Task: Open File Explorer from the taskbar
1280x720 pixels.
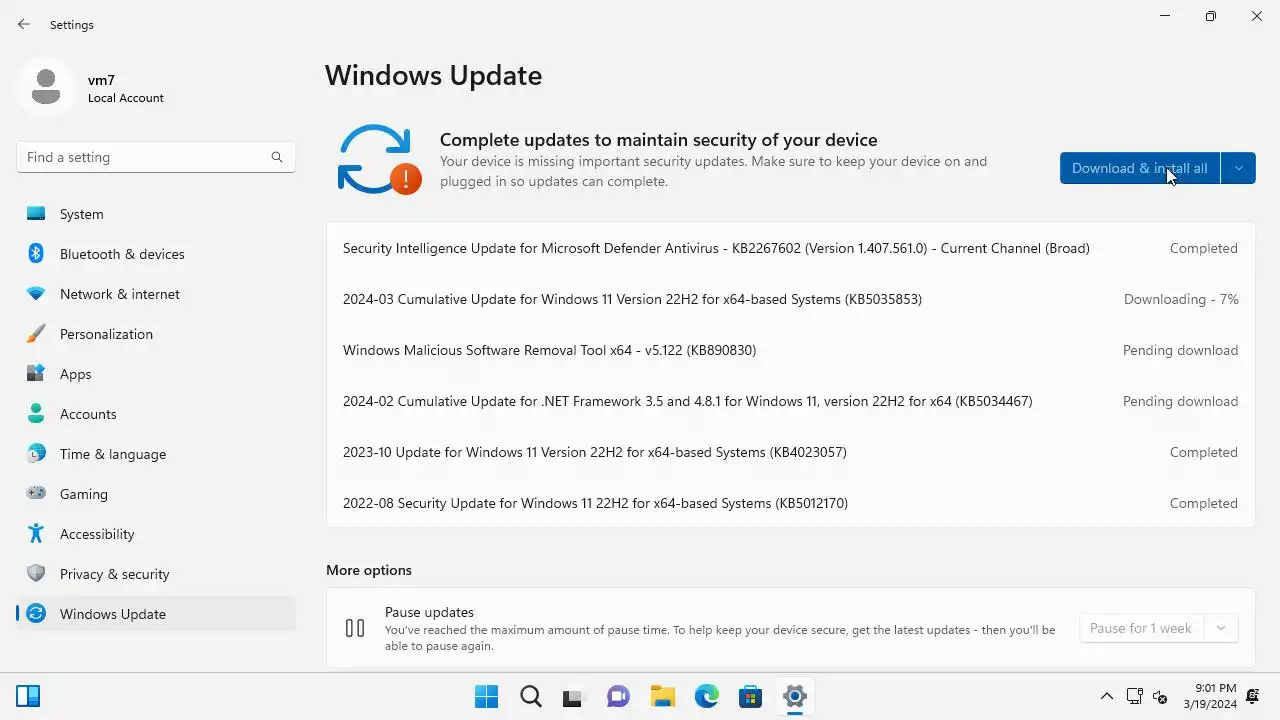Action: pyautogui.click(x=663, y=697)
